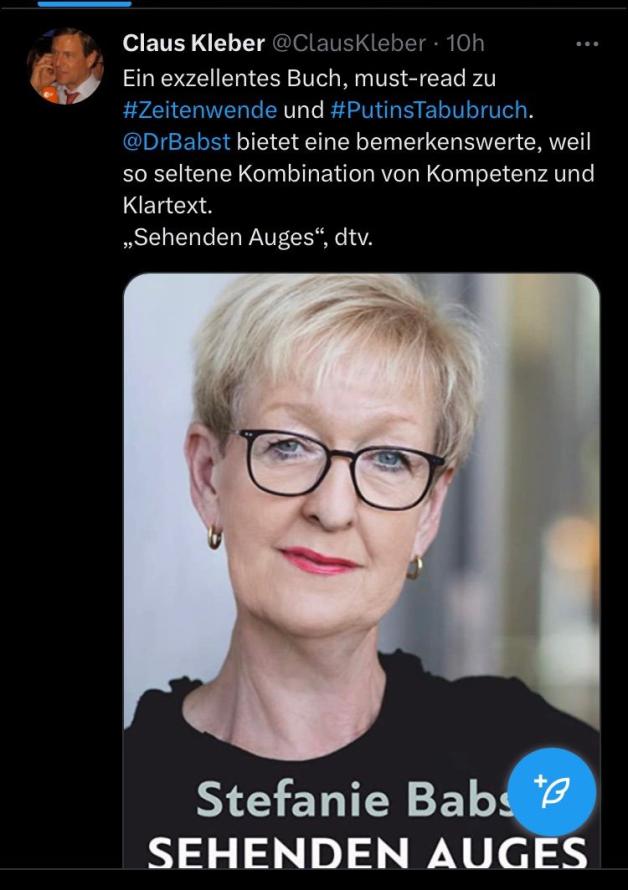Click the Claus Kleber display name
This screenshot has height=890, width=628.
194,43
